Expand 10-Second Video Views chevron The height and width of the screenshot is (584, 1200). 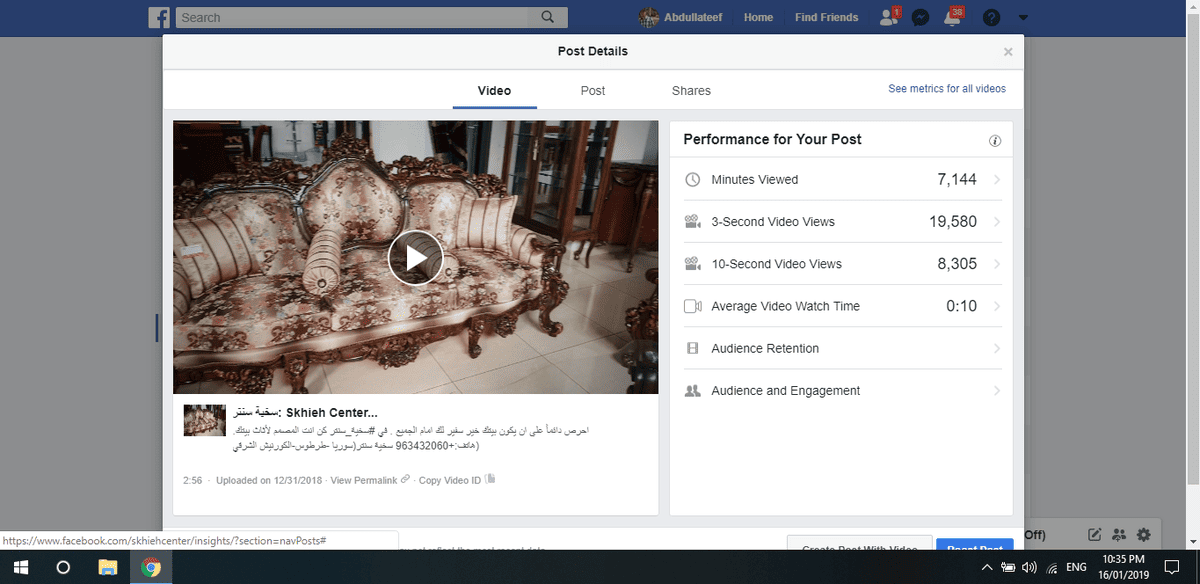point(996,264)
